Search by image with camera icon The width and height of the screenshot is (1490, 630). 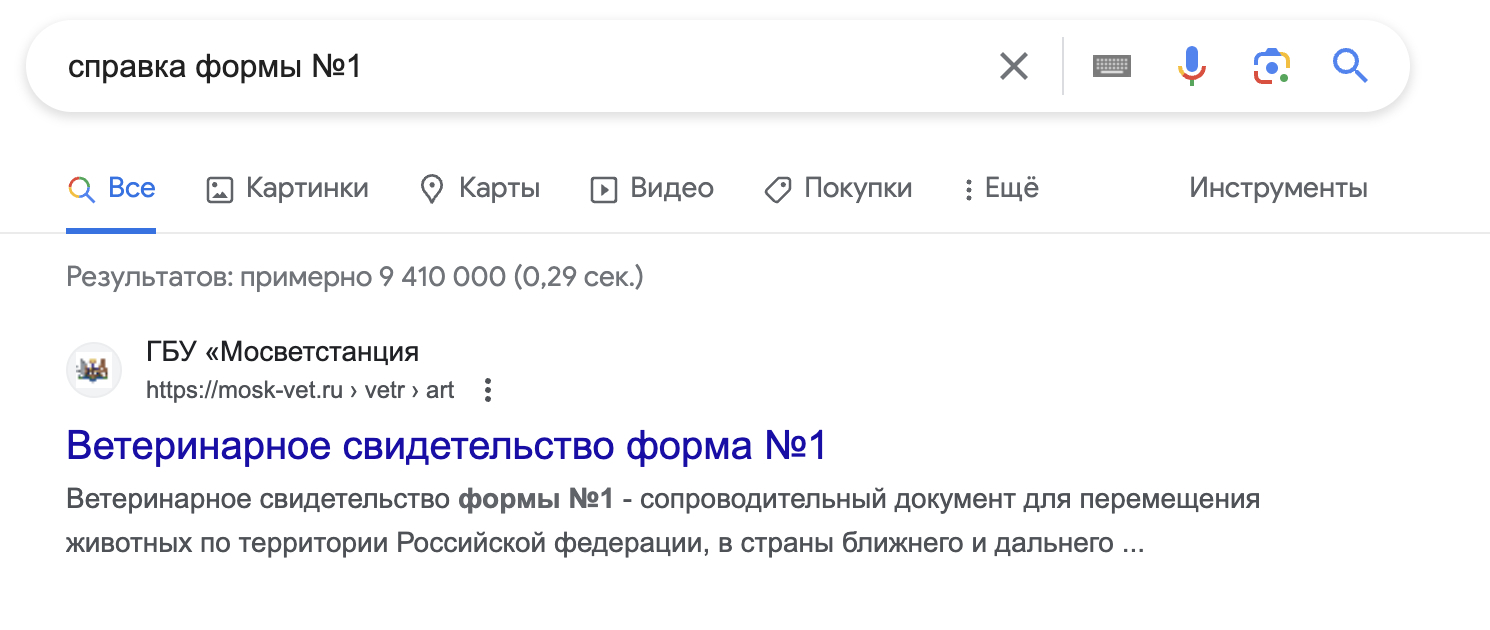click(1271, 67)
